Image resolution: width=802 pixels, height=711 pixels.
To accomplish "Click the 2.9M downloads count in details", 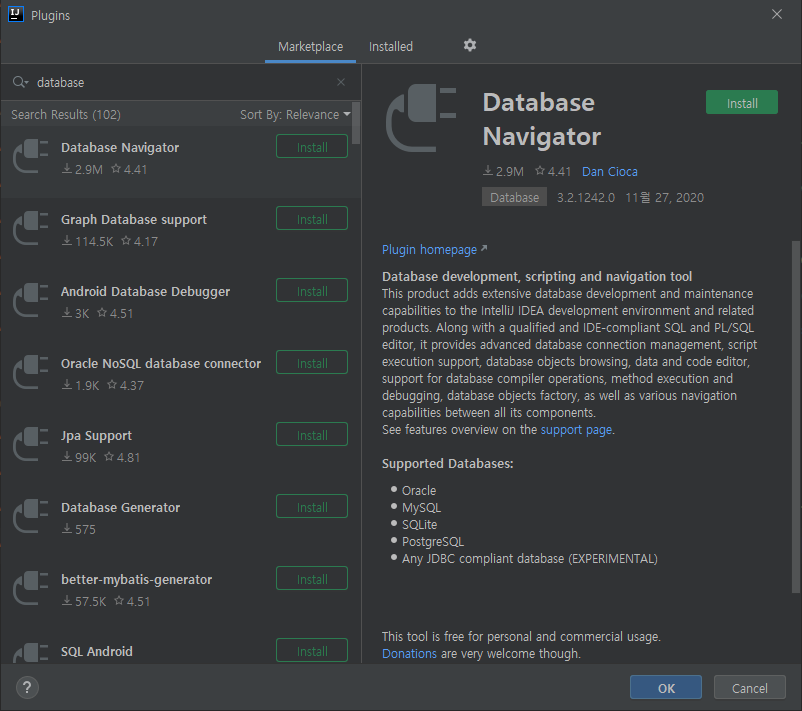I will click(x=503, y=171).
